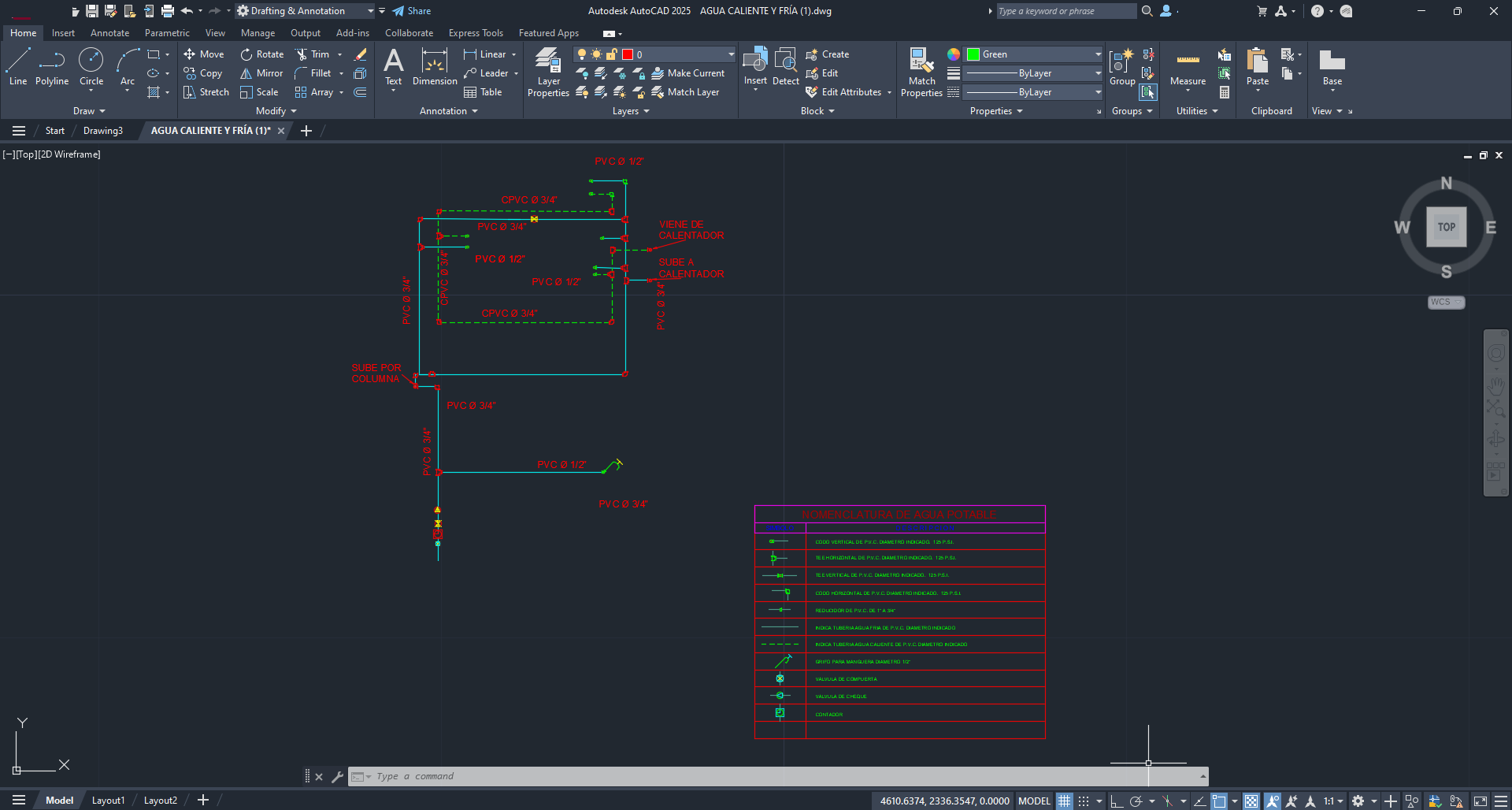Toggle layer 0 lock state

610,54
